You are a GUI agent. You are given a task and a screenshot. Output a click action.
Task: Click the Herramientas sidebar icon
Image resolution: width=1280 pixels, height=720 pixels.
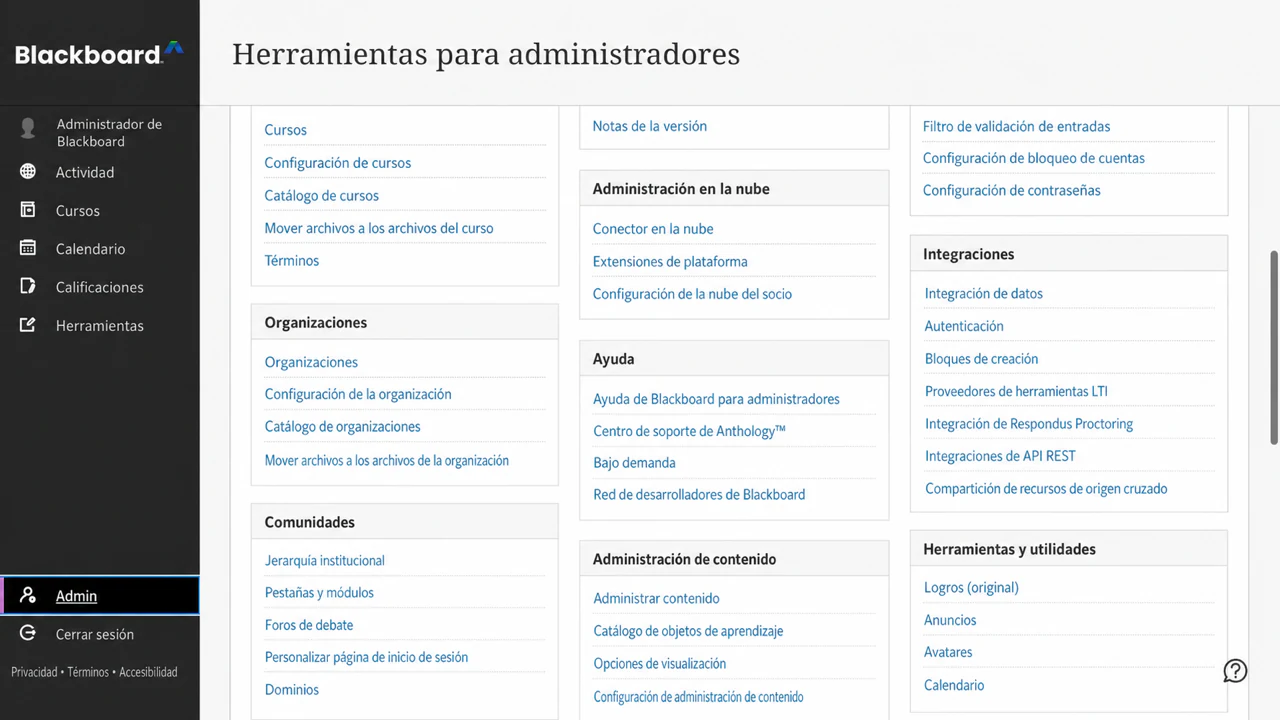[x=28, y=325]
